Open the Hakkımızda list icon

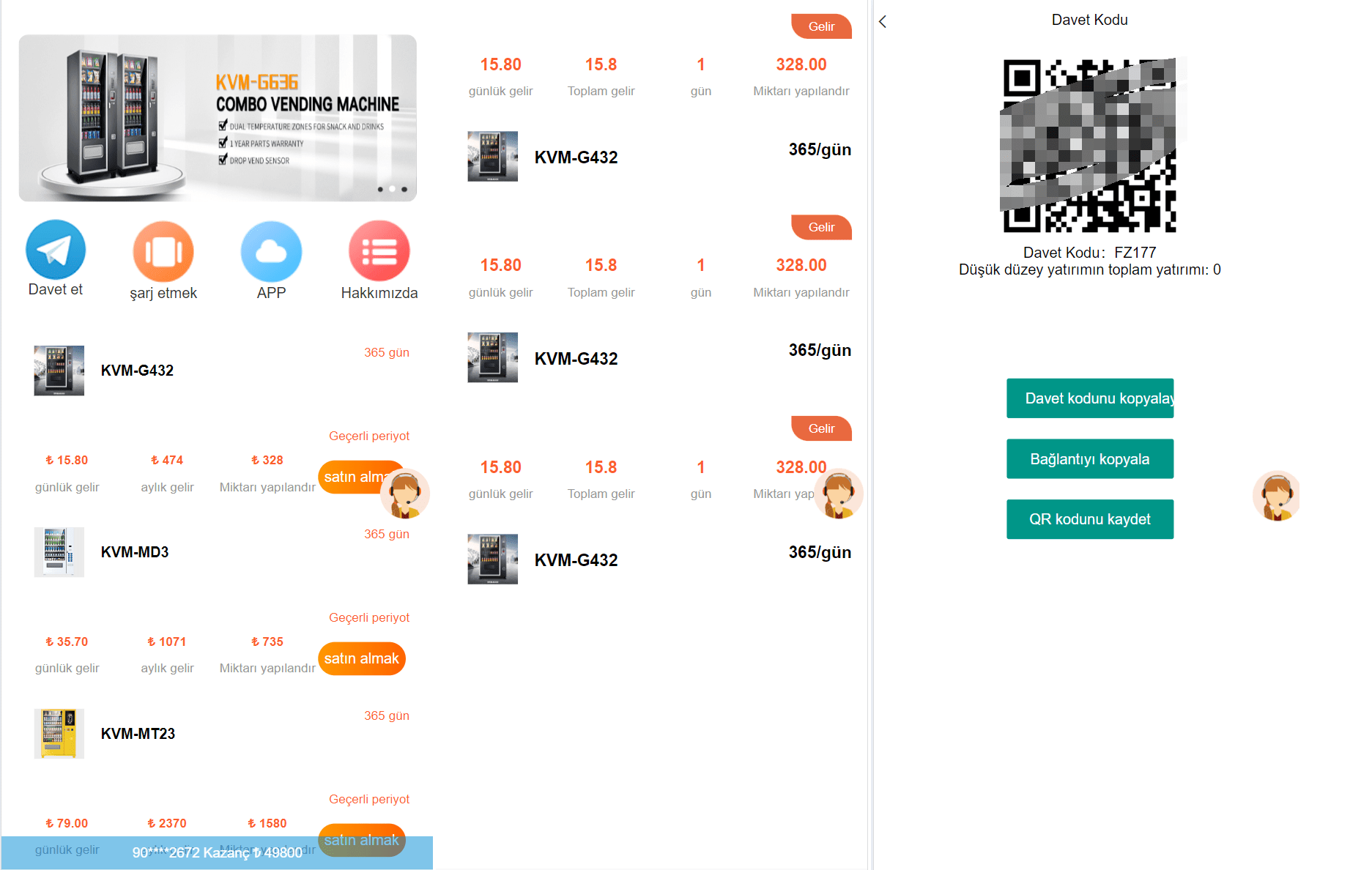[379, 251]
